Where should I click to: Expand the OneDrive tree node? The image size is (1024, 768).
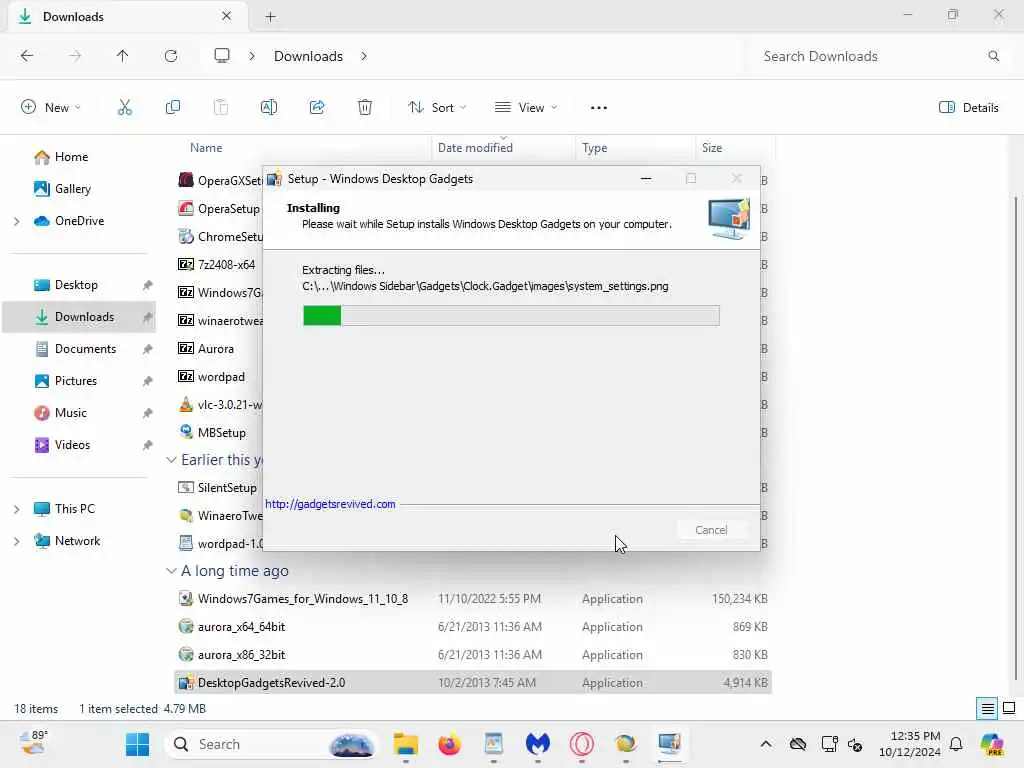point(16,221)
